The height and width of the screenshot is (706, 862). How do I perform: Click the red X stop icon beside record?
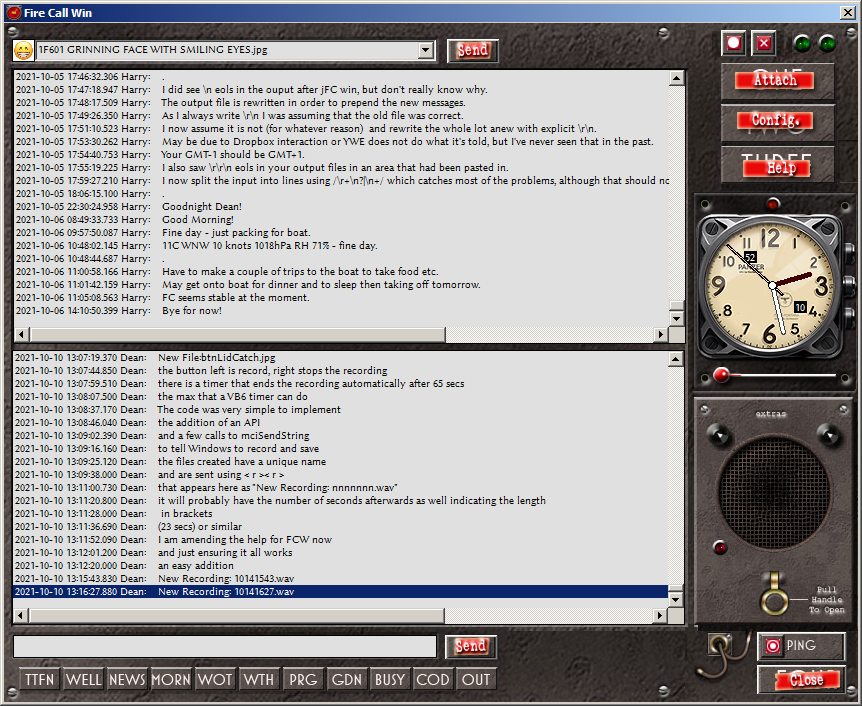pos(763,43)
